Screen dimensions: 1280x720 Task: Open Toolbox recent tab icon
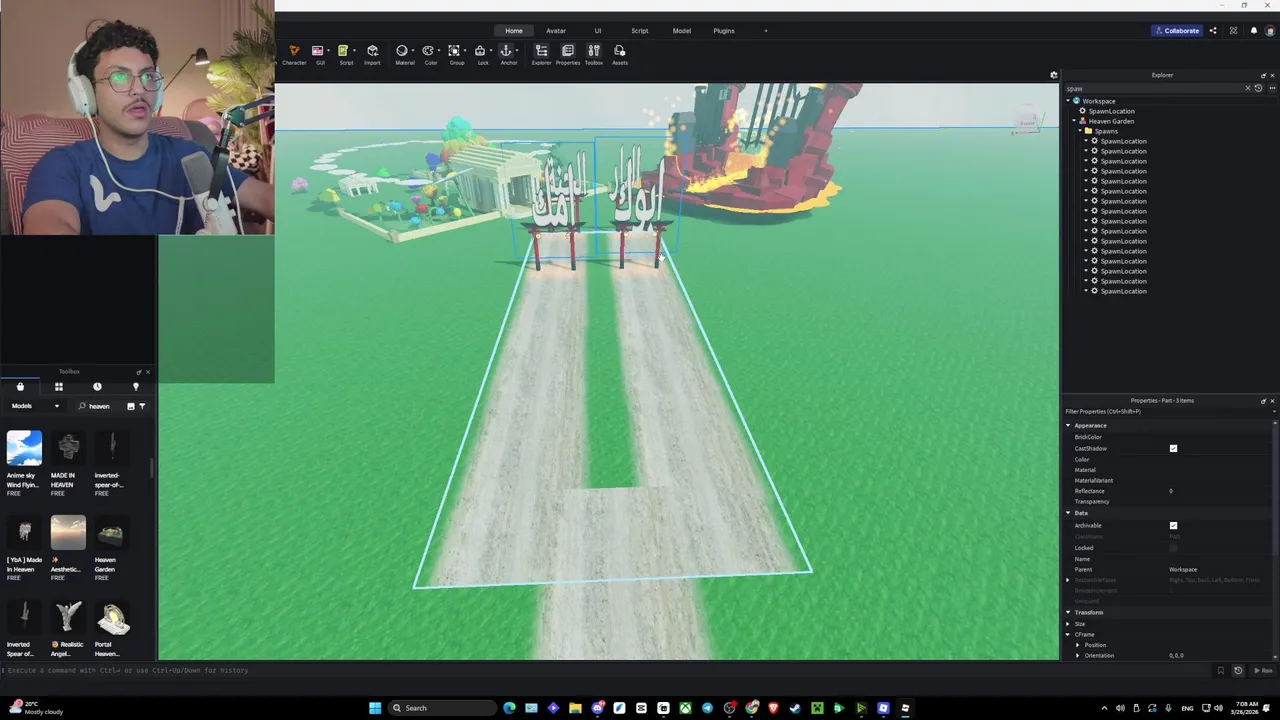click(x=97, y=387)
